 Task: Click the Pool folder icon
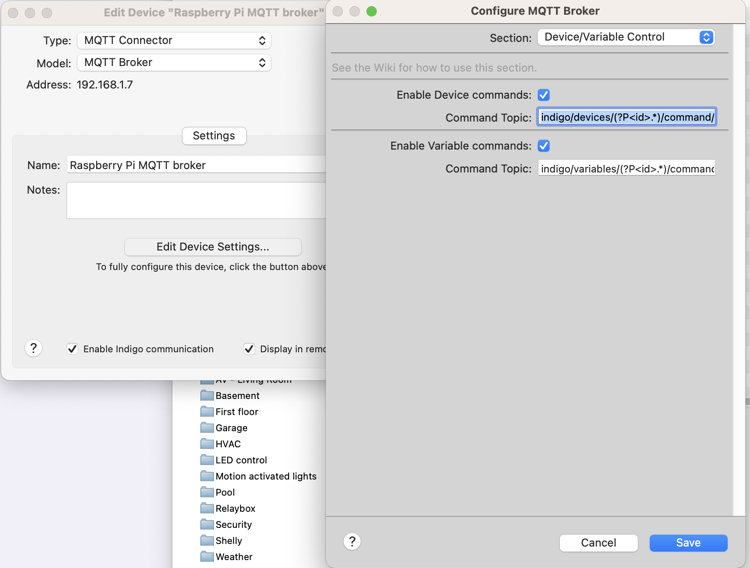click(x=207, y=492)
